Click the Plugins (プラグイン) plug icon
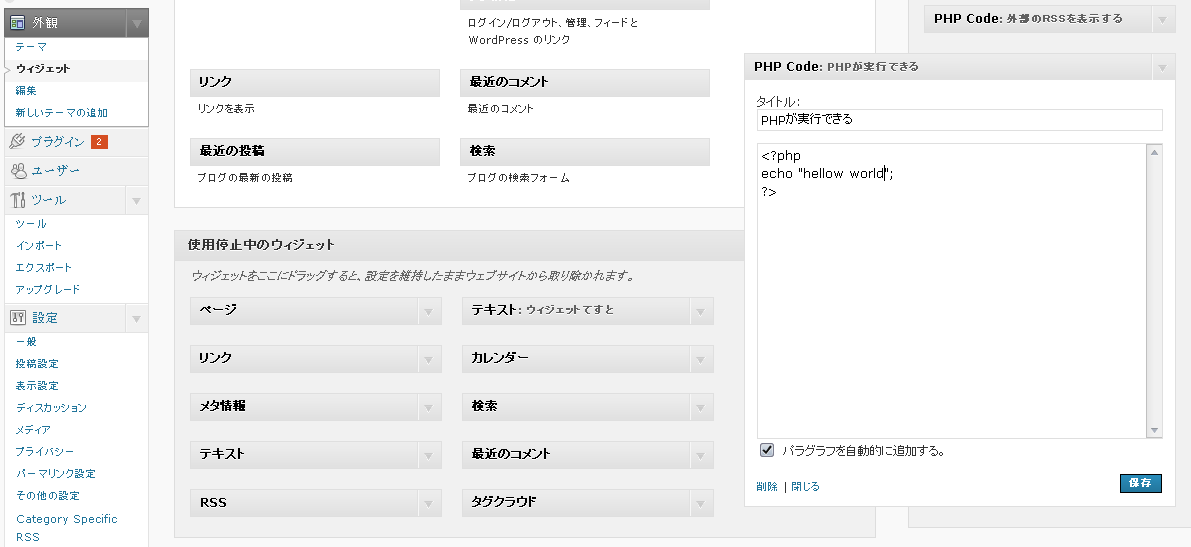This screenshot has width=1191, height=547. 17,142
